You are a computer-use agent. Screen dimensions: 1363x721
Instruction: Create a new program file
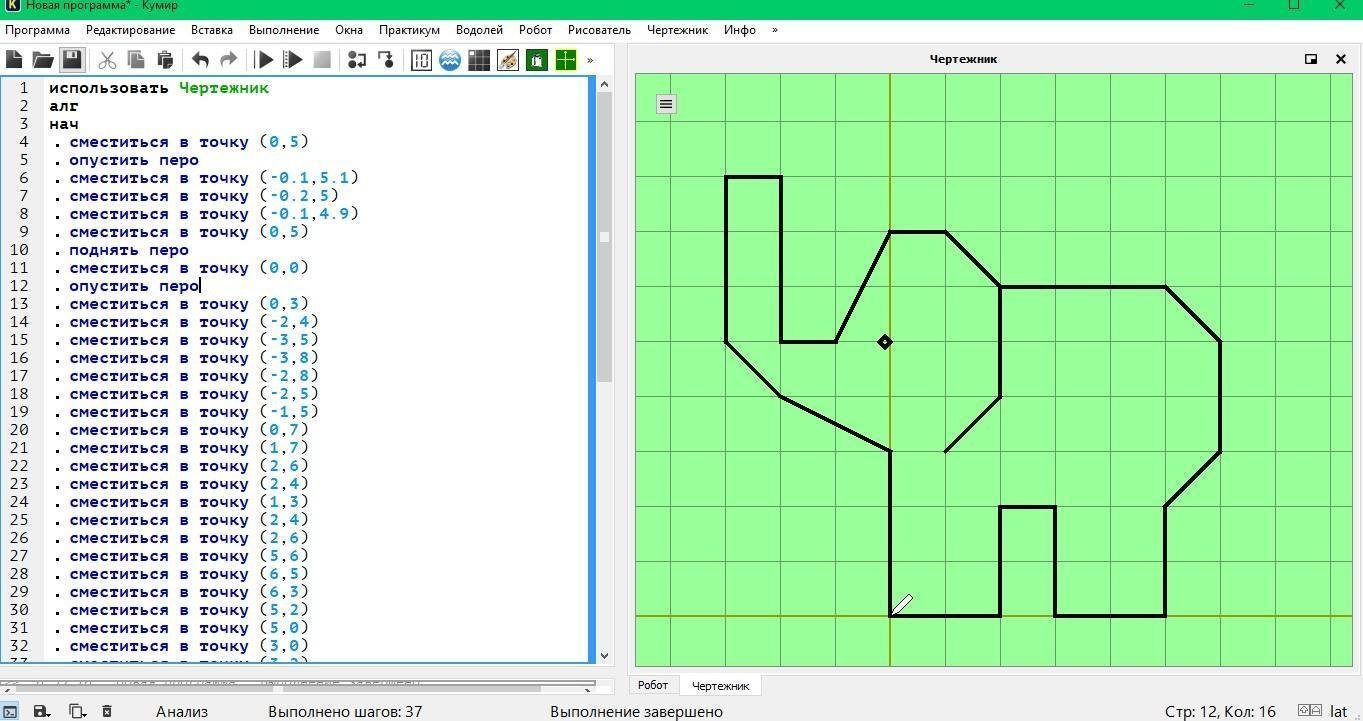tap(14, 60)
